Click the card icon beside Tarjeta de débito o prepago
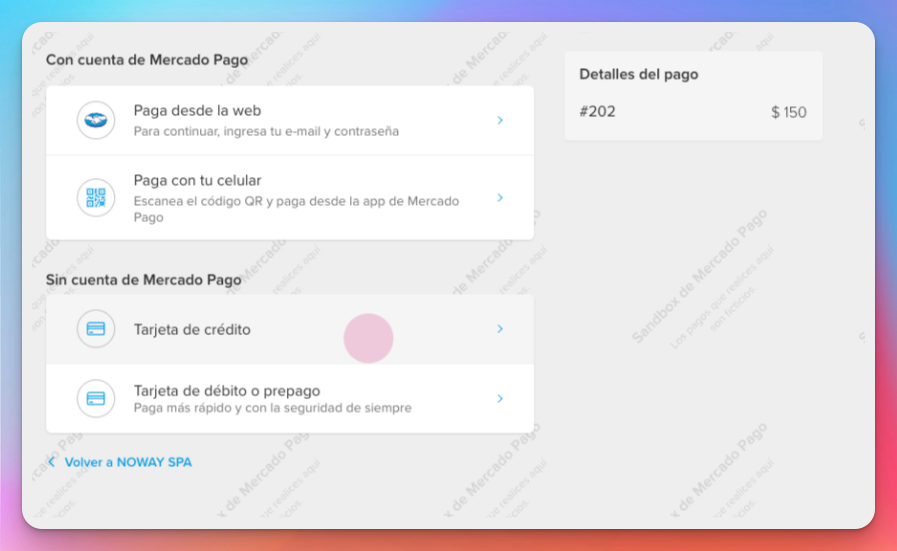Screen dimensions: 897x551 pyautogui.click(x=96, y=398)
